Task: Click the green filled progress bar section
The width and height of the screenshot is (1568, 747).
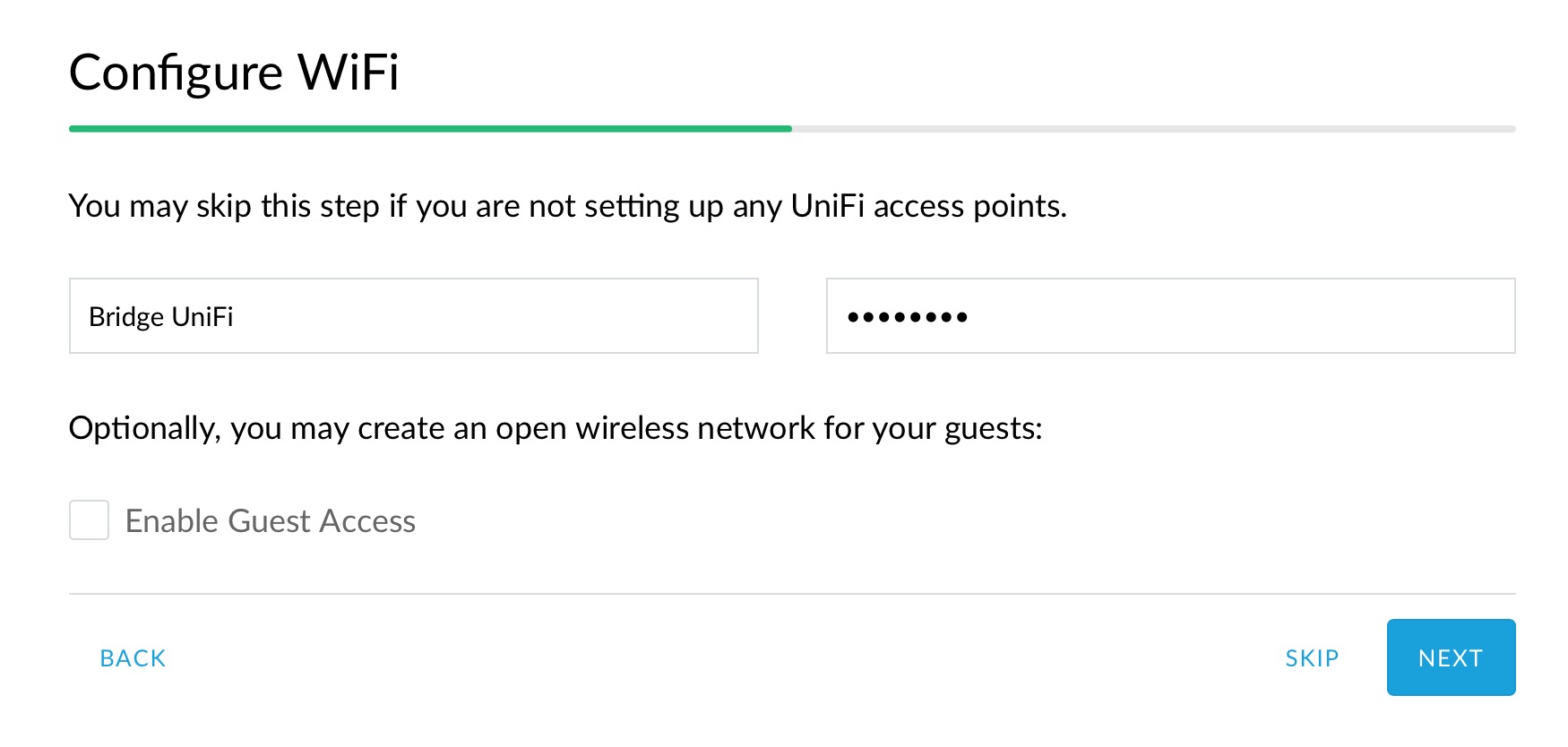Action: click(430, 129)
